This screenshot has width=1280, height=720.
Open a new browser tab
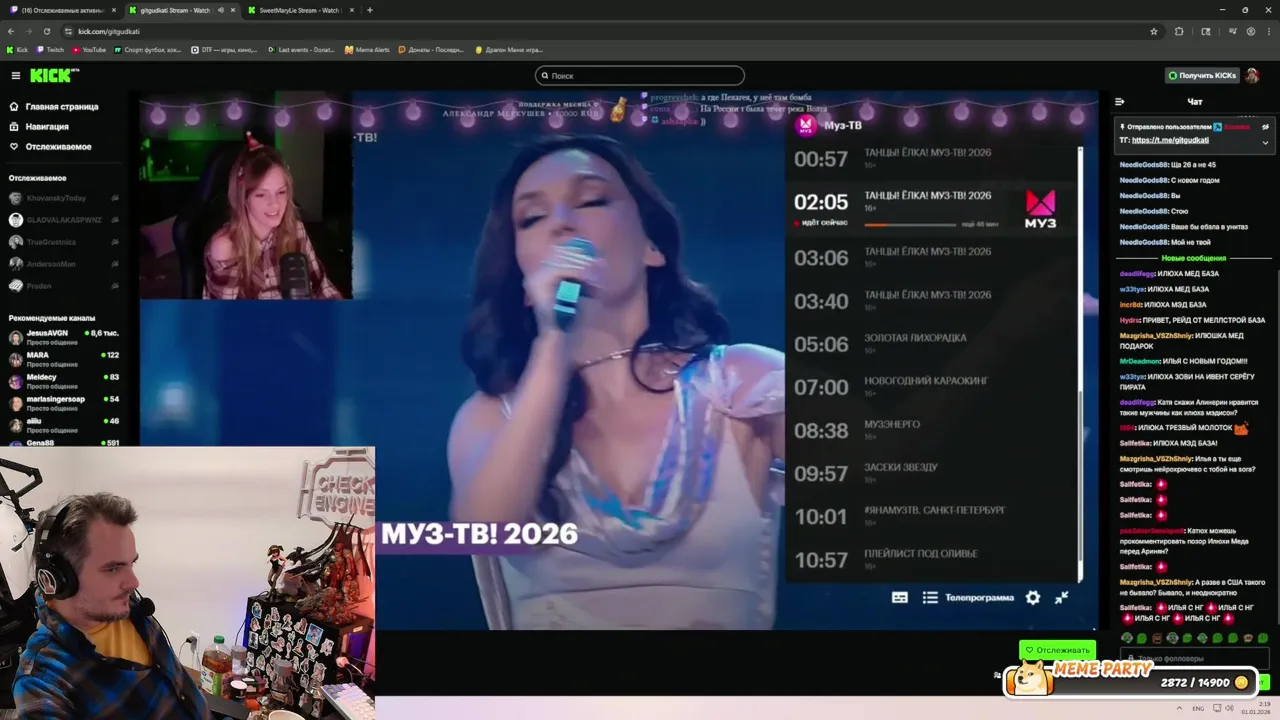370,10
